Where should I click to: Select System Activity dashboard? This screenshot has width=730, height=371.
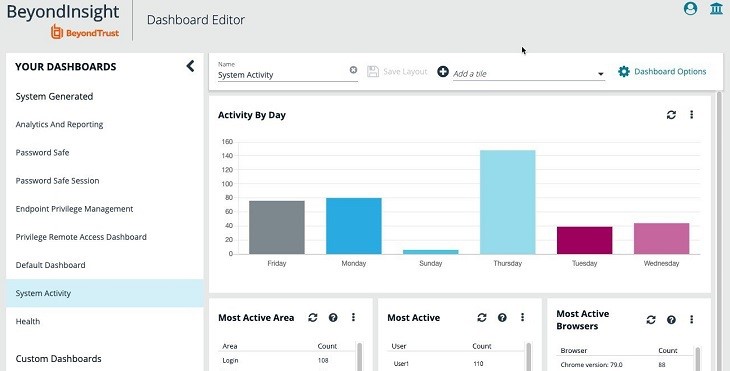click(x=105, y=293)
